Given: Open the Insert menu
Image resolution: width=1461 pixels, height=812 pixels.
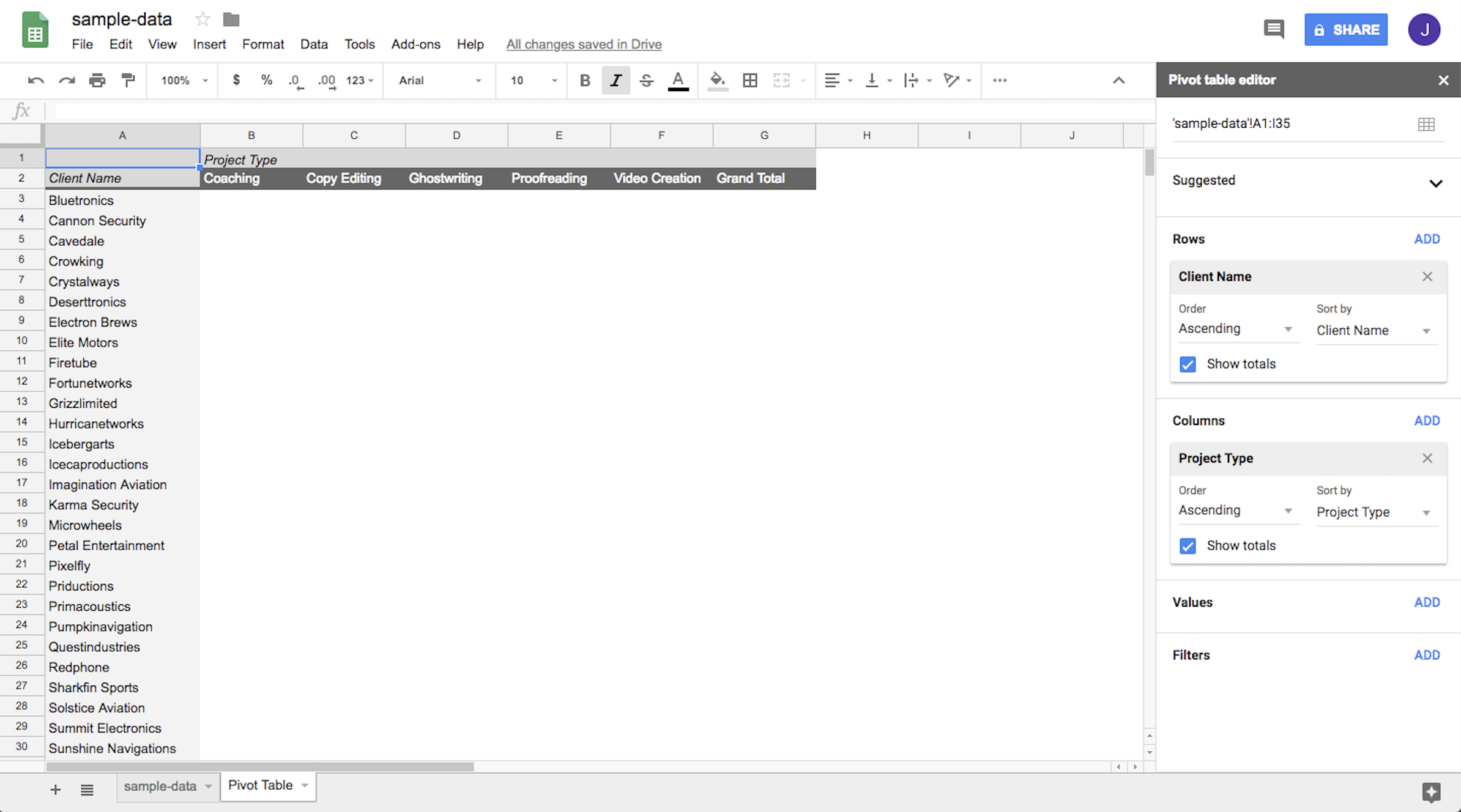Looking at the screenshot, I should tap(207, 44).
